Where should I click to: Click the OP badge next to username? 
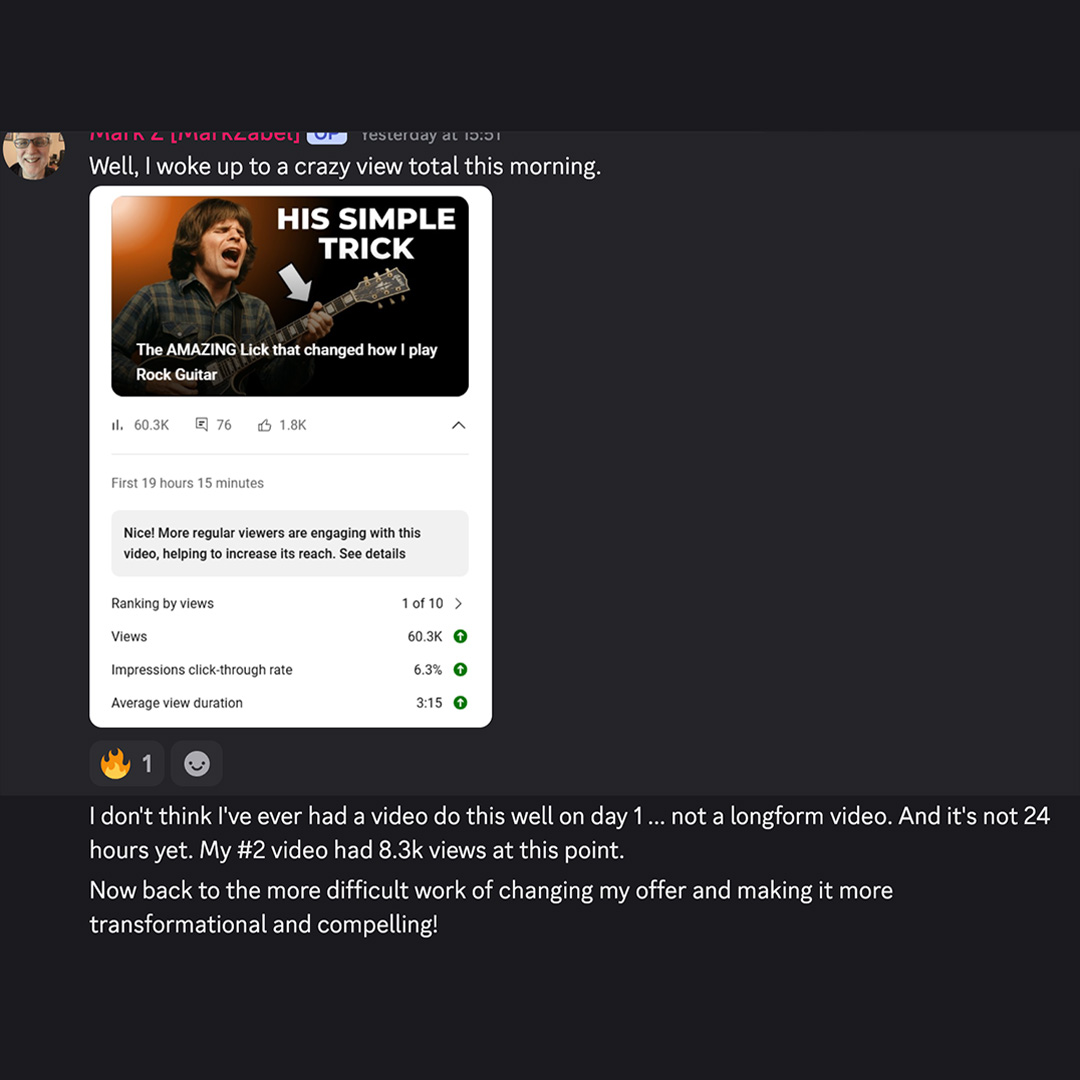click(326, 136)
